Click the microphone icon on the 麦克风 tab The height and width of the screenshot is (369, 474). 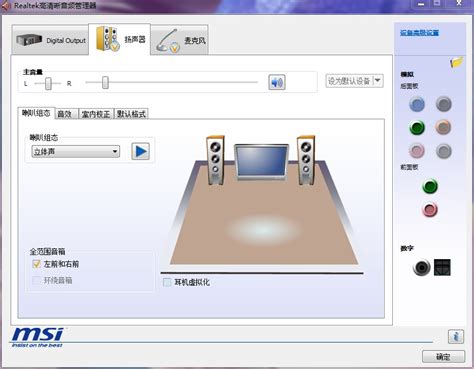[x=169, y=41]
